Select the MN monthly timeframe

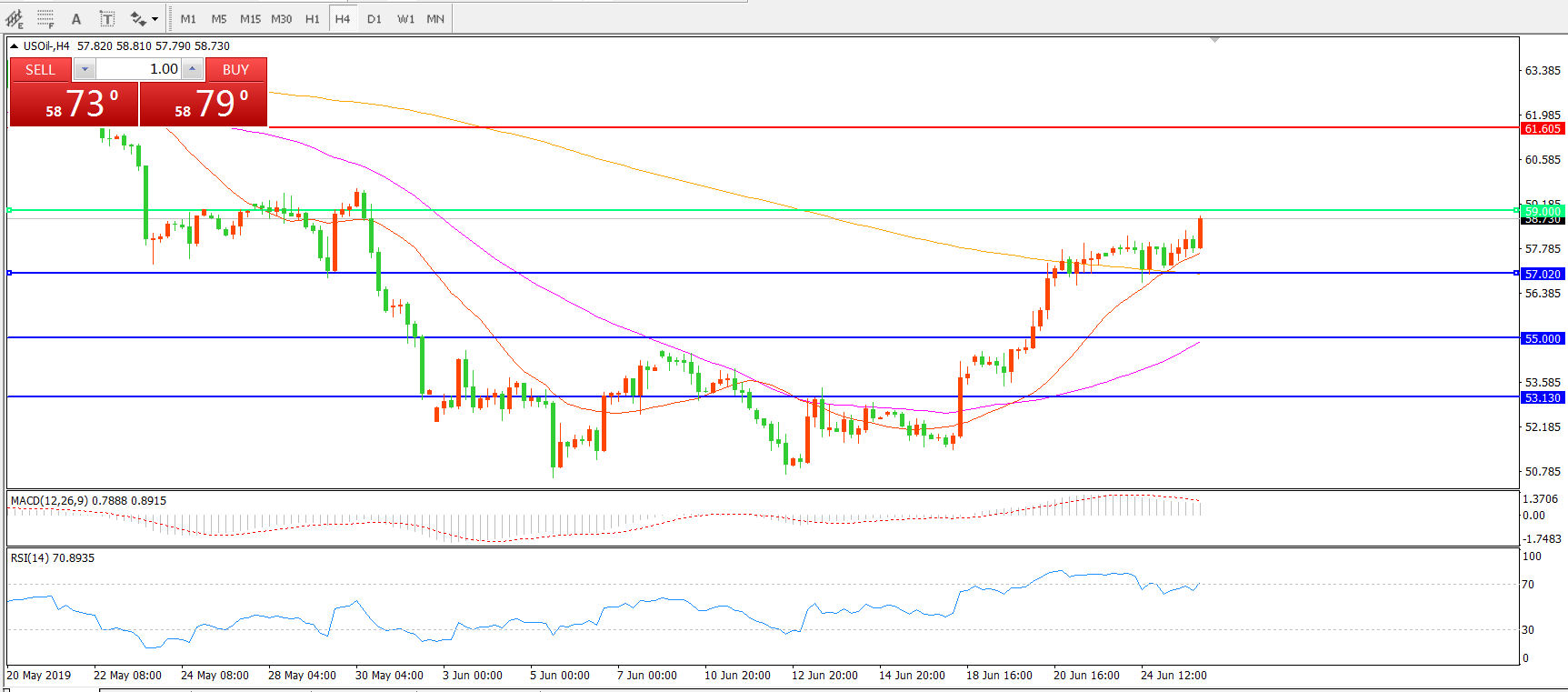(435, 18)
